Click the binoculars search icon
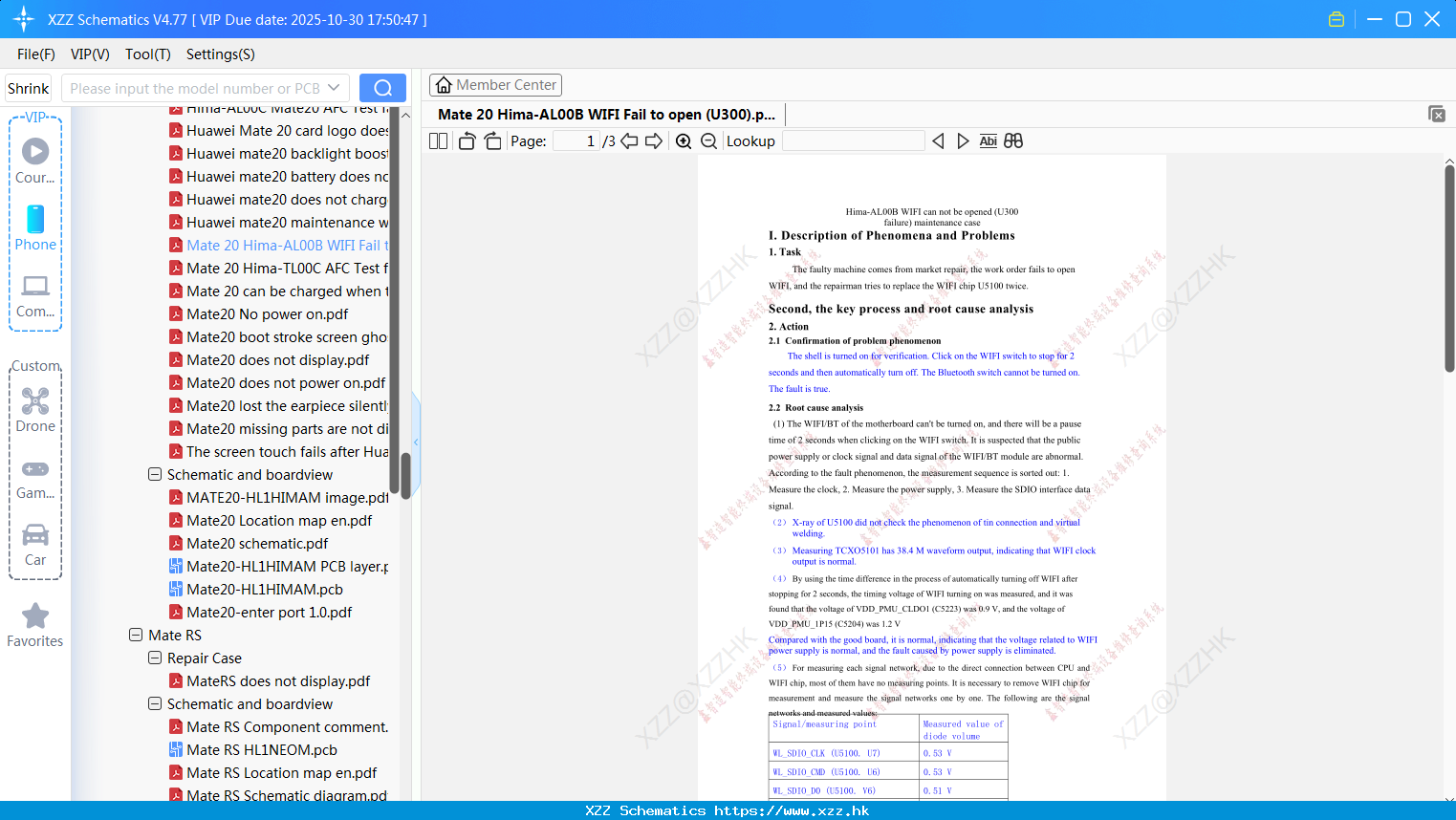1456x820 pixels. click(x=1013, y=140)
